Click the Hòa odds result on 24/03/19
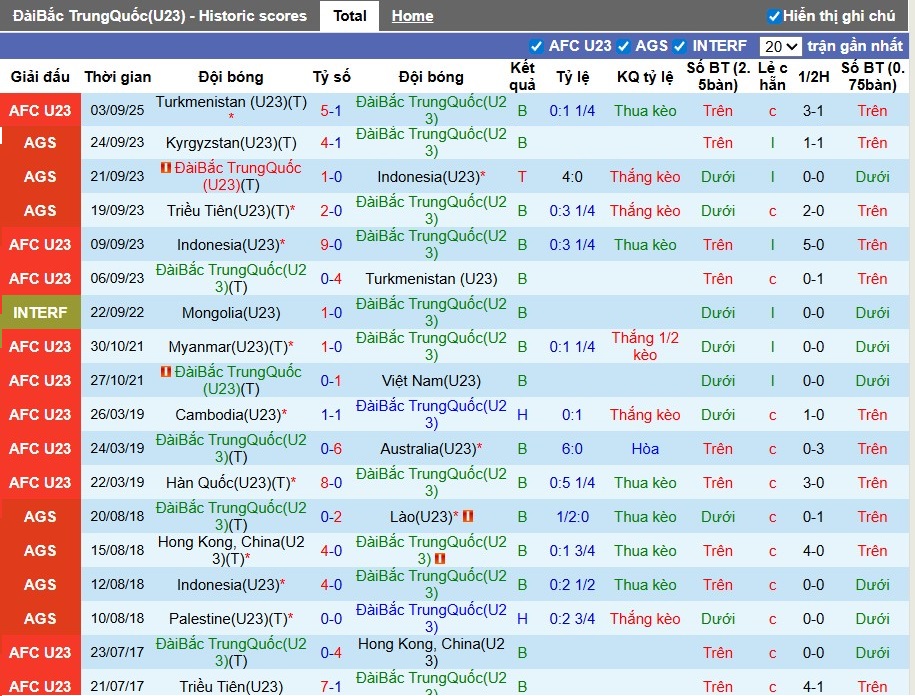This screenshot has height=696, width=915. [x=645, y=449]
